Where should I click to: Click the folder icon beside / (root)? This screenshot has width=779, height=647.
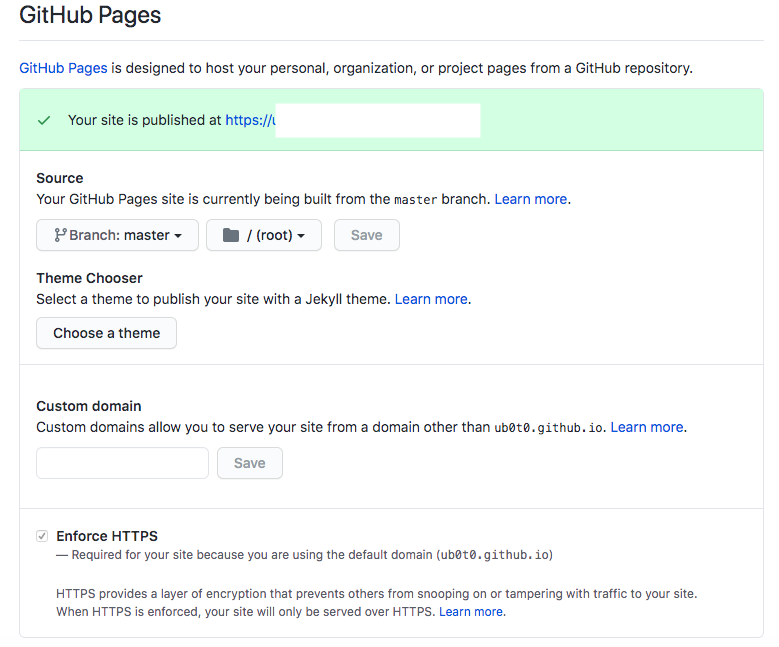pyautogui.click(x=231, y=235)
